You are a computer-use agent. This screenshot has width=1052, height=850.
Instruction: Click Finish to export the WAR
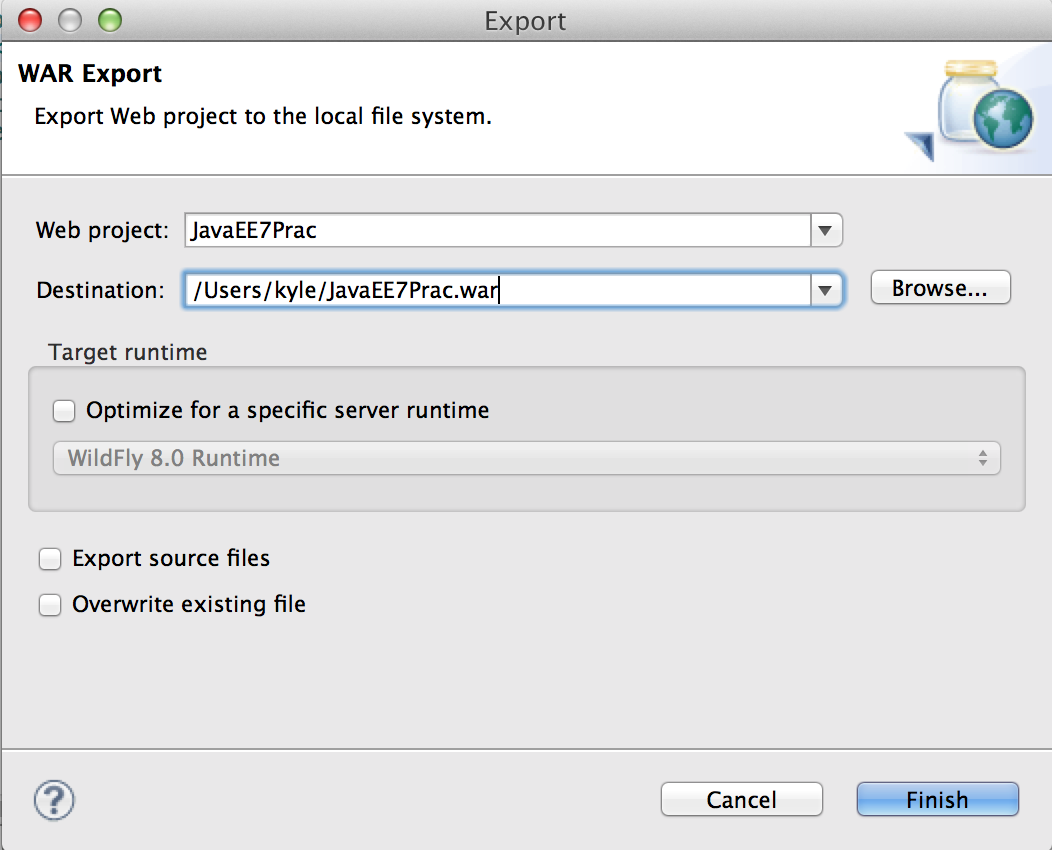click(937, 799)
